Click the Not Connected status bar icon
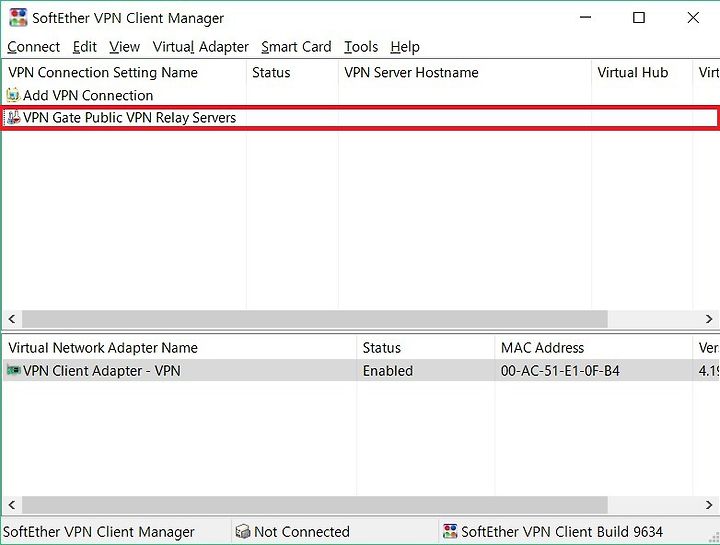The height and width of the screenshot is (545, 720). click(242, 532)
